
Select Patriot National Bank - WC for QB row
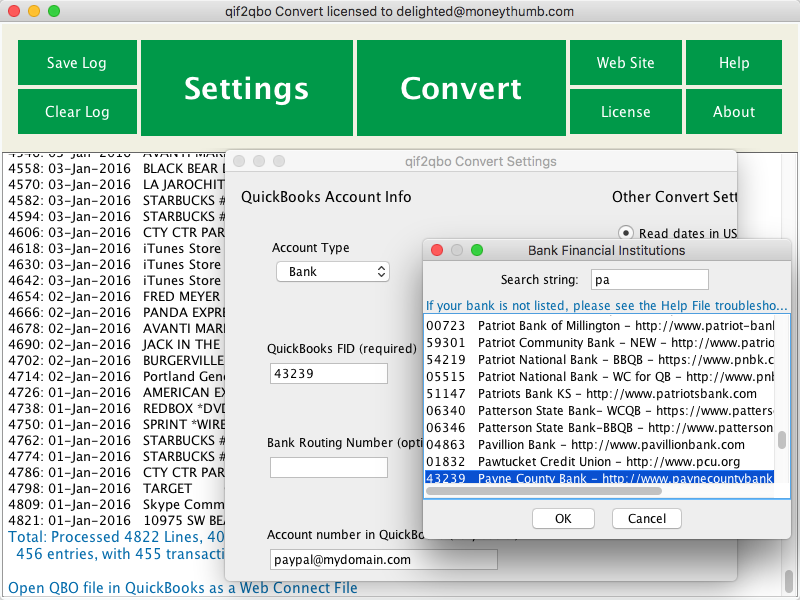(x=599, y=377)
